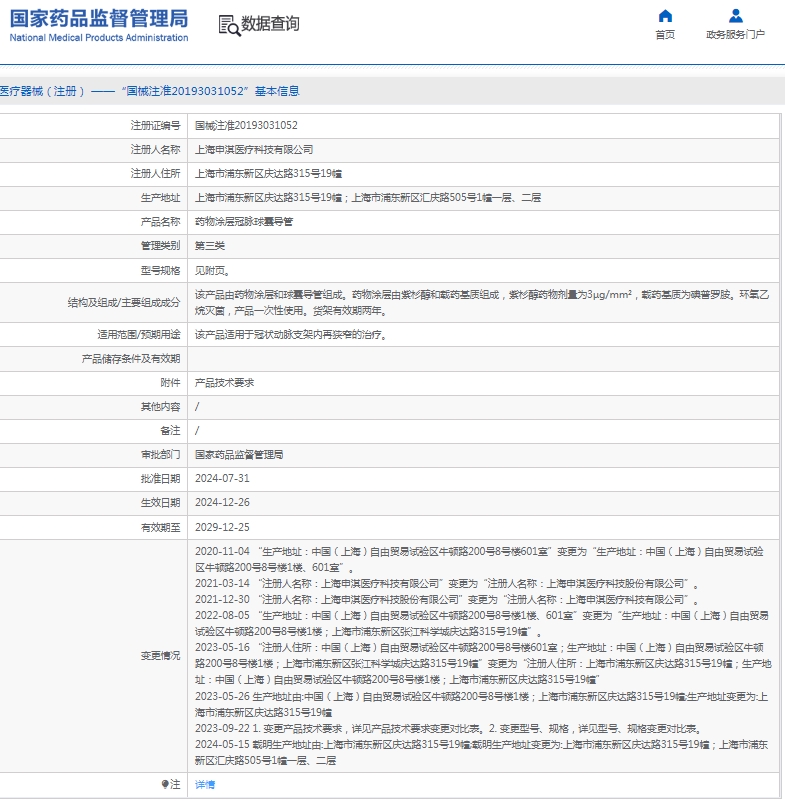Click attachment value 产品技术要求
The image size is (785, 805).
click(224, 382)
